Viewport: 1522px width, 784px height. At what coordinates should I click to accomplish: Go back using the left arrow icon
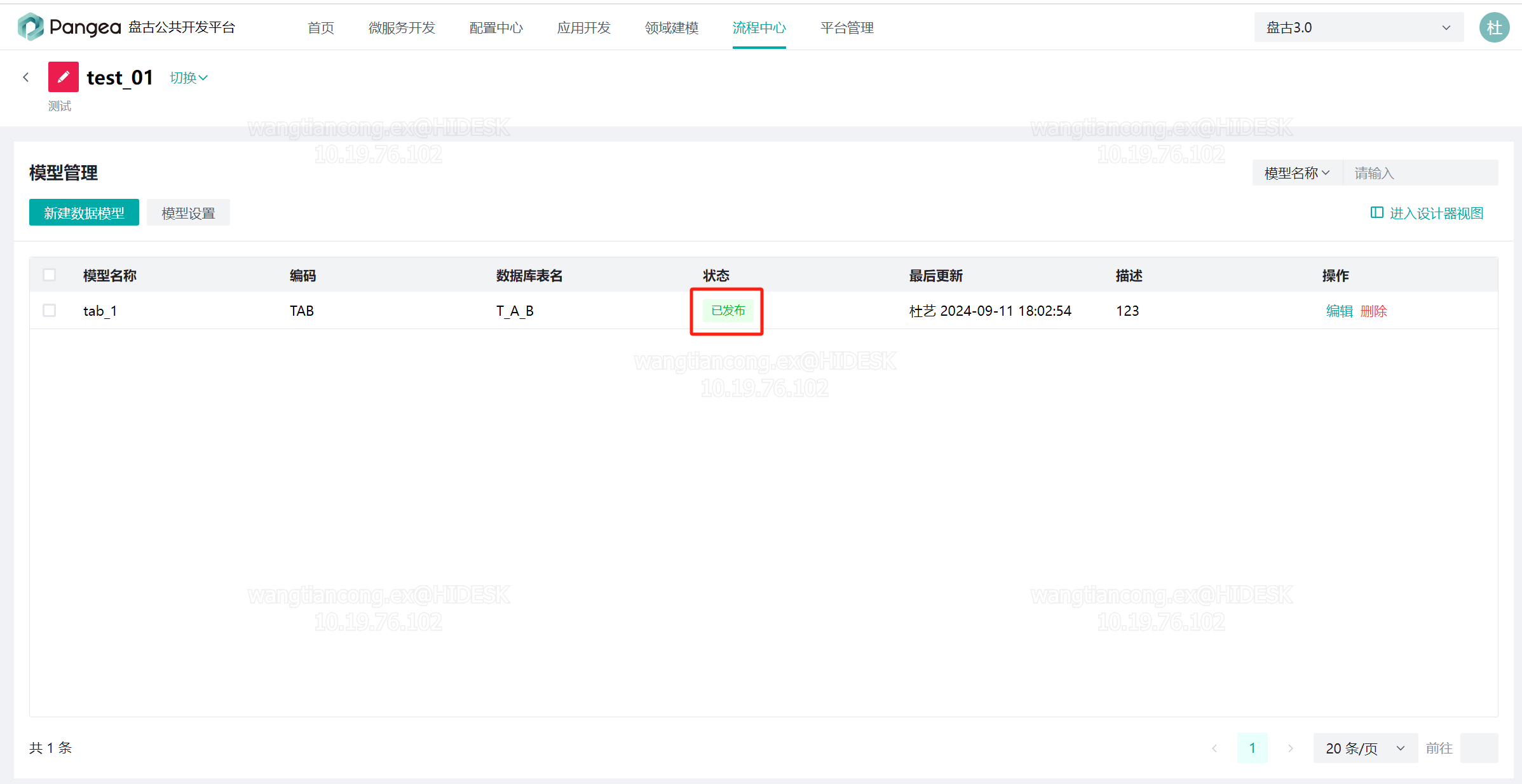click(26, 78)
